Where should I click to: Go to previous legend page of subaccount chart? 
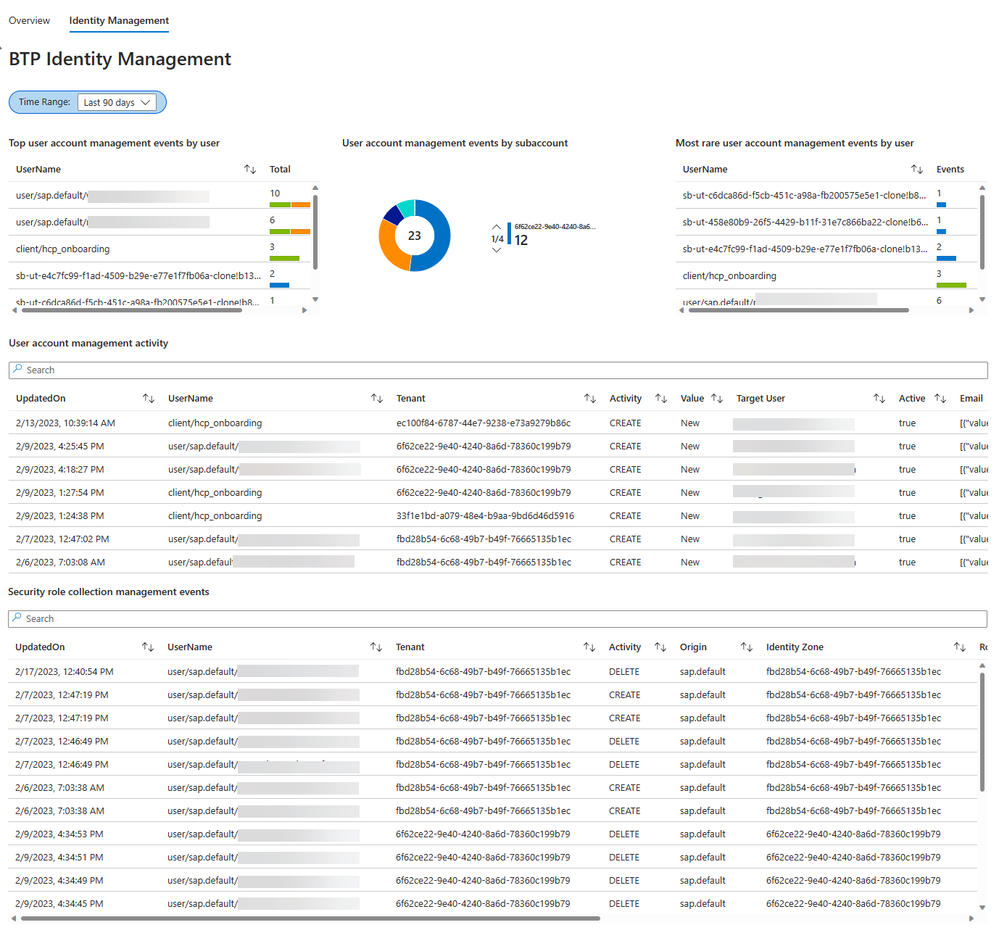[x=496, y=227]
